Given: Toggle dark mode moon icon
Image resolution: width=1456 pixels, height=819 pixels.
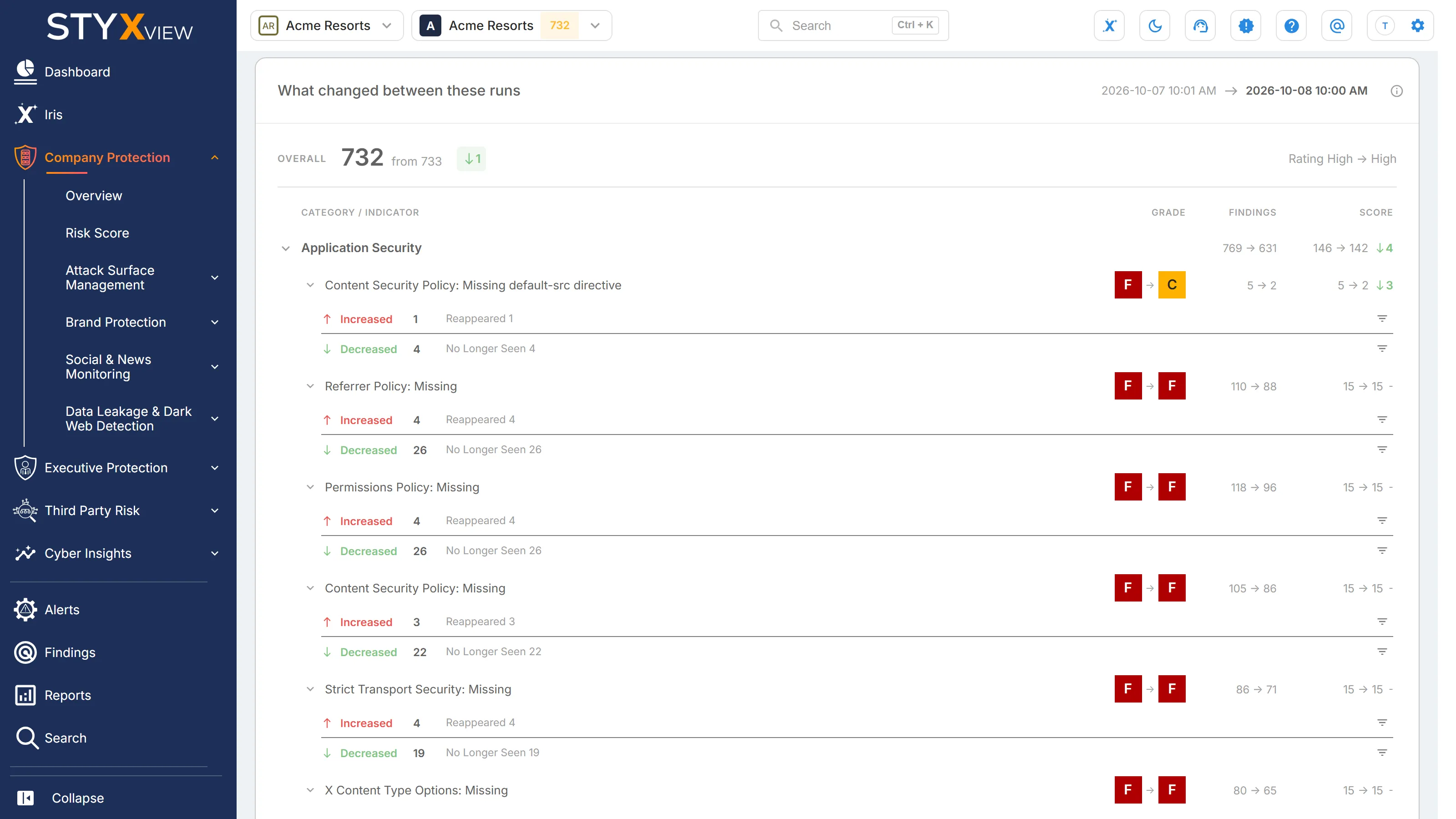Looking at the screenshot, I should [x=1155, y=25].
